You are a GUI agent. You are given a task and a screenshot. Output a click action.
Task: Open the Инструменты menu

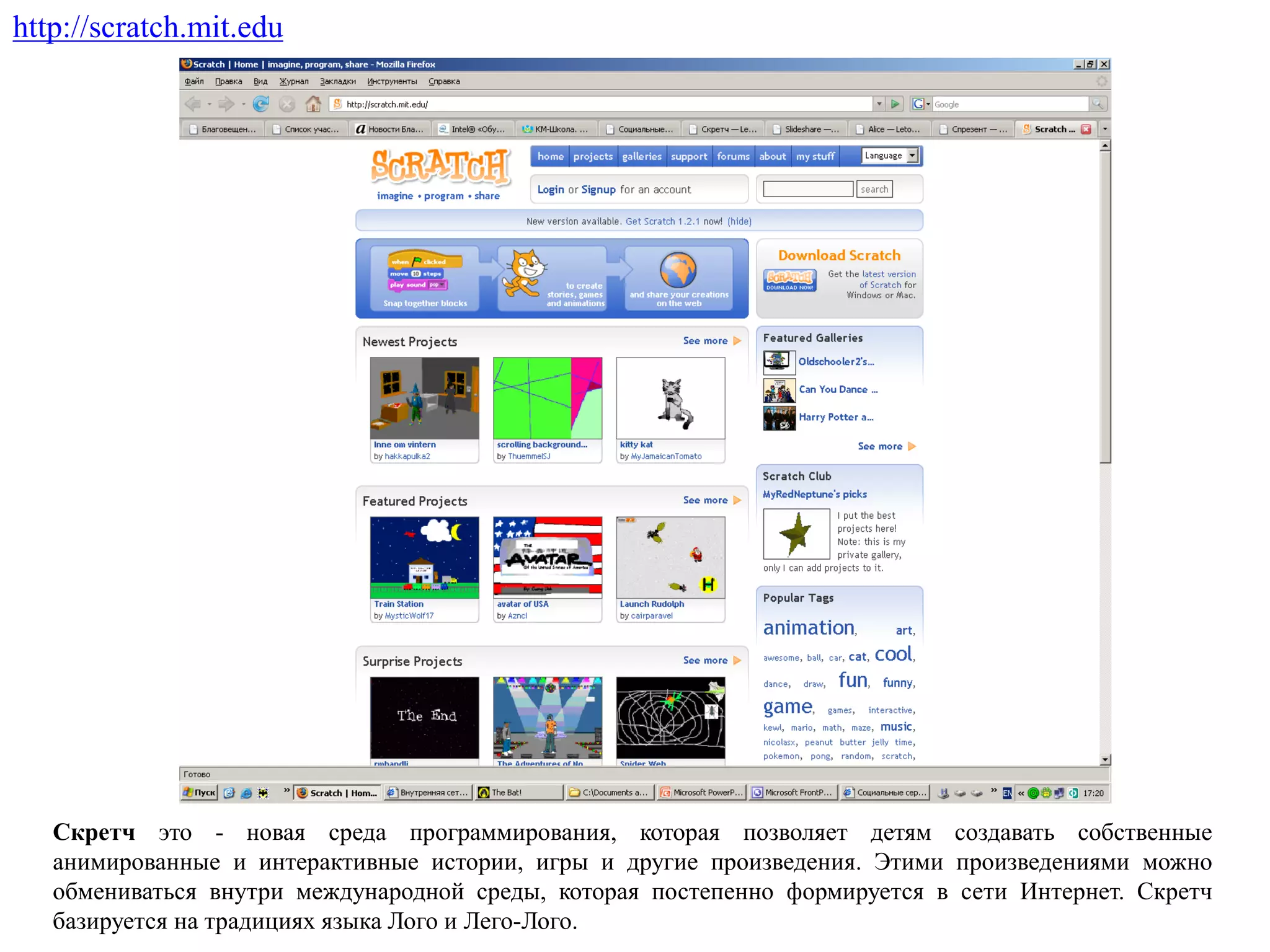click(x=392, y=81)
